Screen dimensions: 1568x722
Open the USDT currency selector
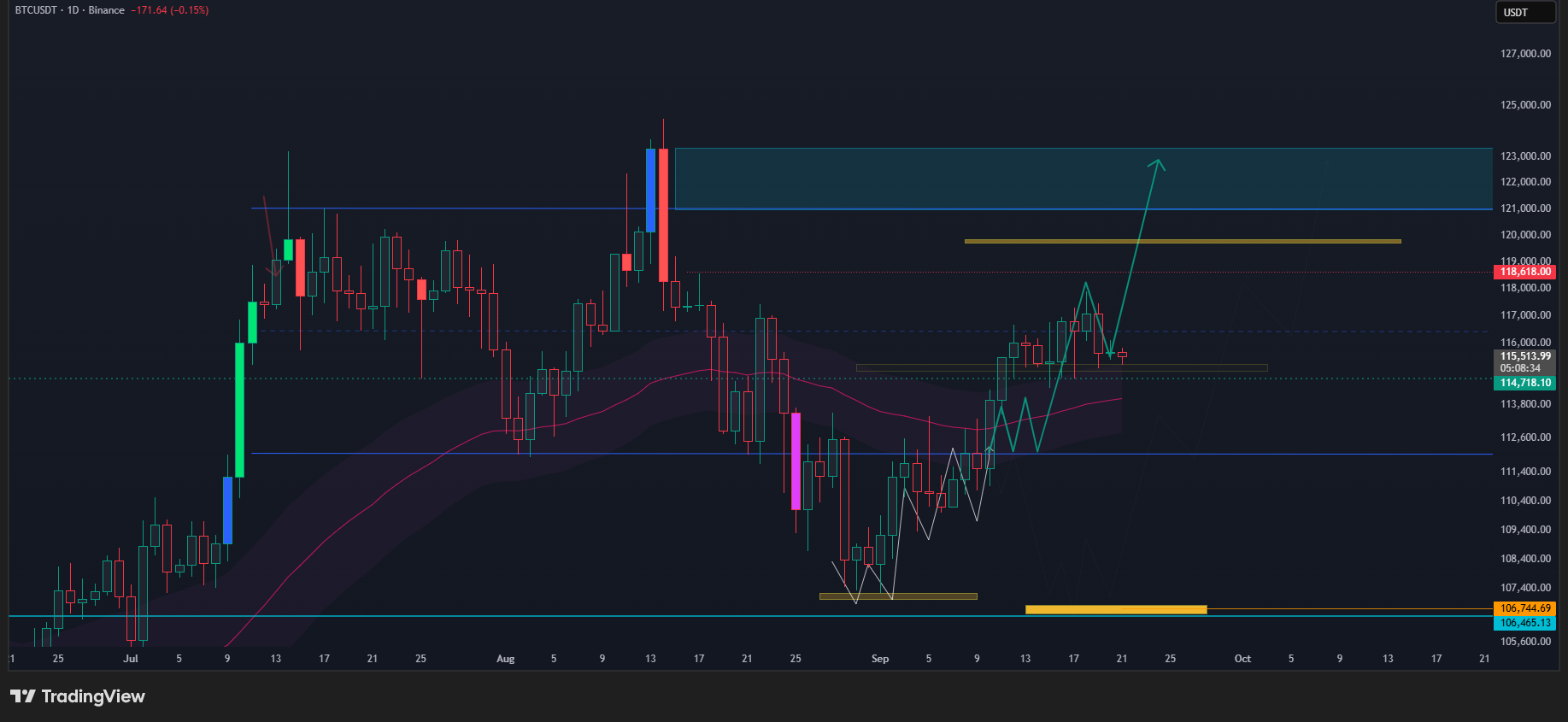(x=1524, y=12)
